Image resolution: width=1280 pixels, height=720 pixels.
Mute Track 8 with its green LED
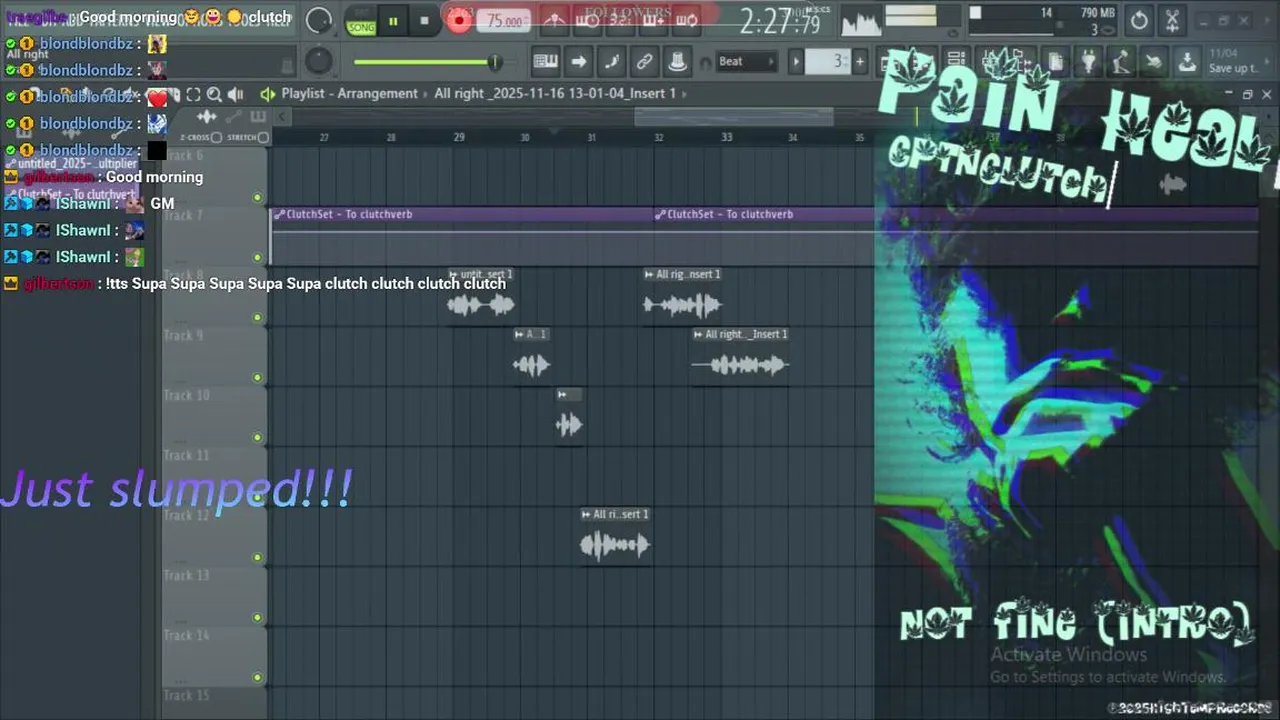258,318
